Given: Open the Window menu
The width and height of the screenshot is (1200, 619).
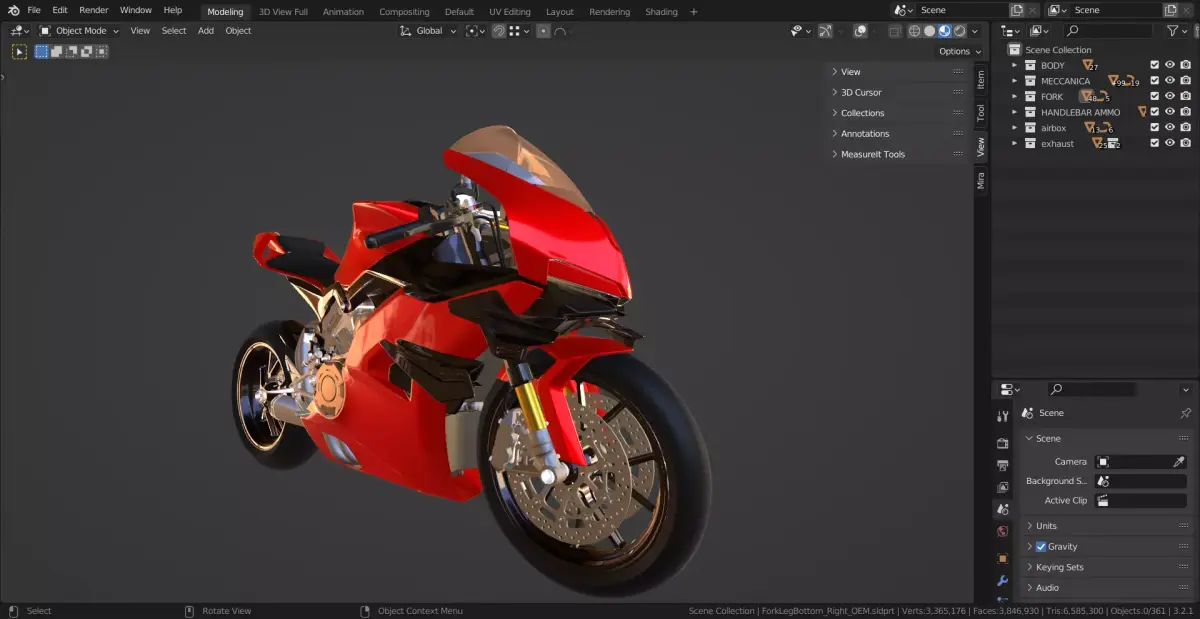Looking at the screenshot, I should (136, 10).
